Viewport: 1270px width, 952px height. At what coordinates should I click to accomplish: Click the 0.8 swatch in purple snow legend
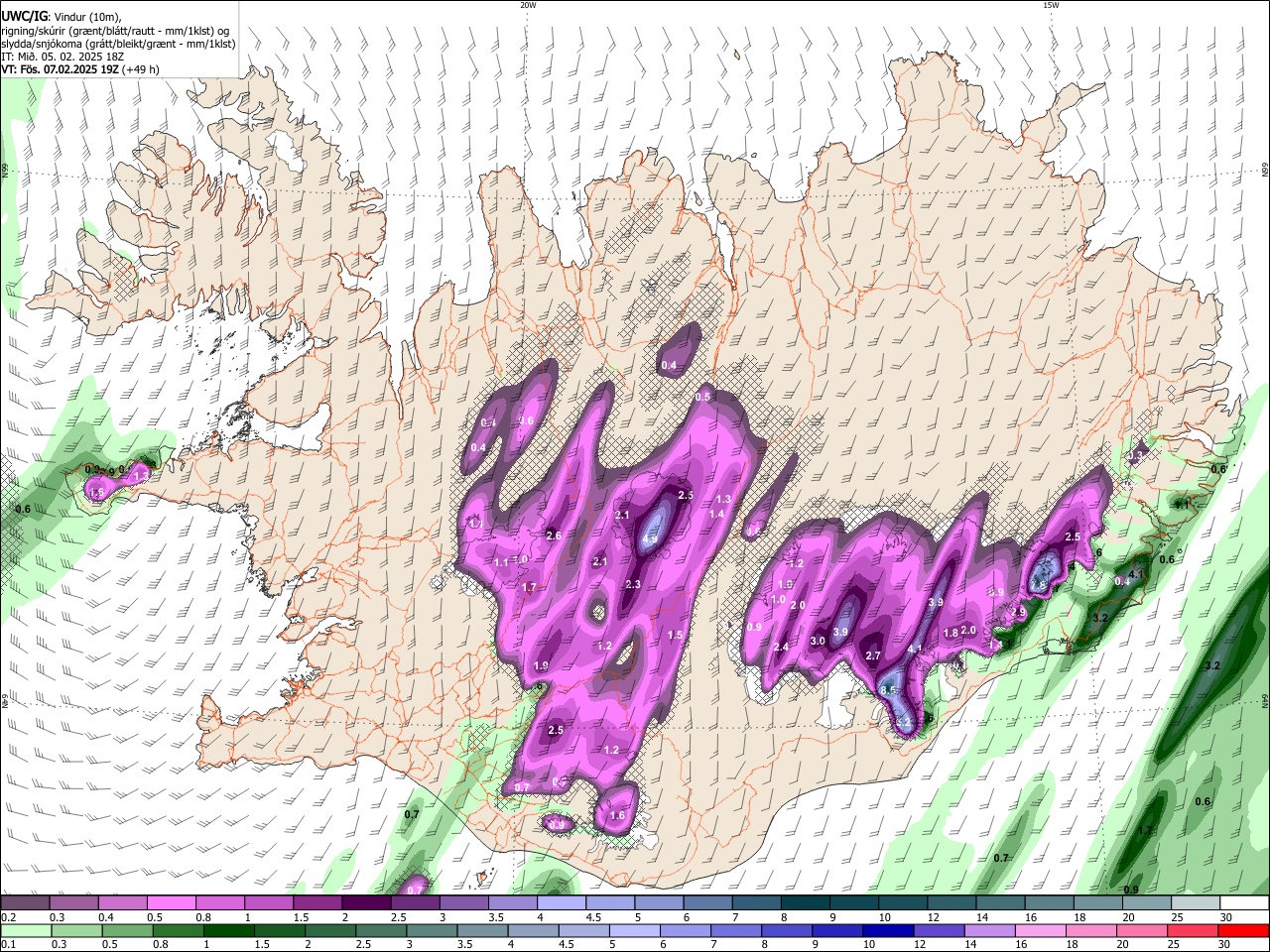point(220,903)
